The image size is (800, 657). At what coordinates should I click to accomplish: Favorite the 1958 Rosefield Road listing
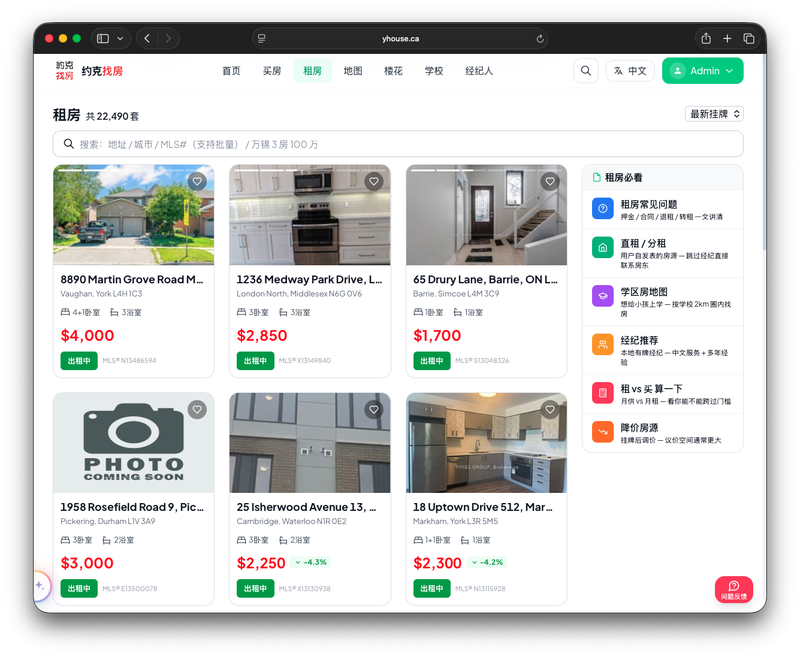(197, 409)
